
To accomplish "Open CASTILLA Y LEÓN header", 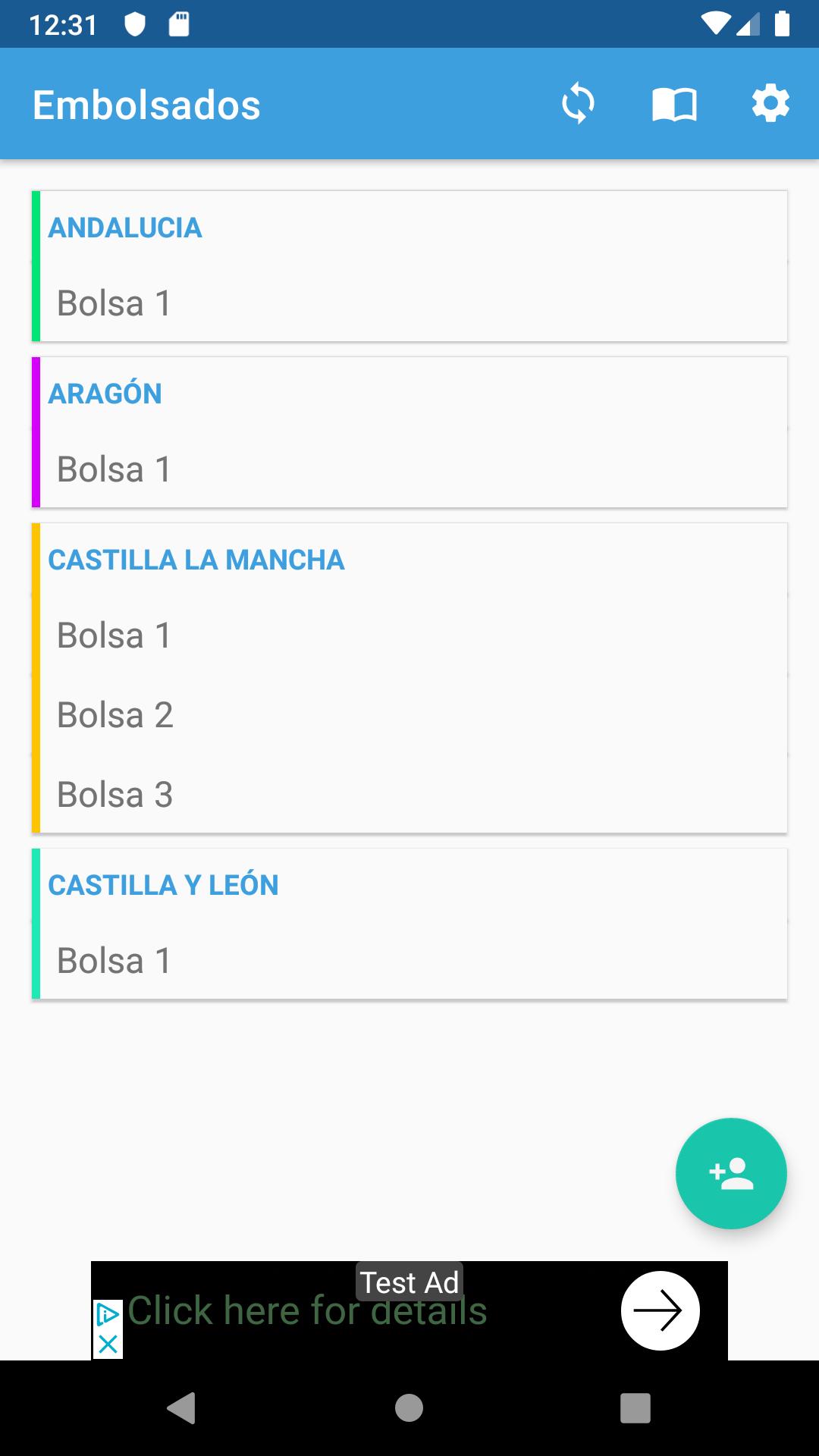I will tap(163, 885).
